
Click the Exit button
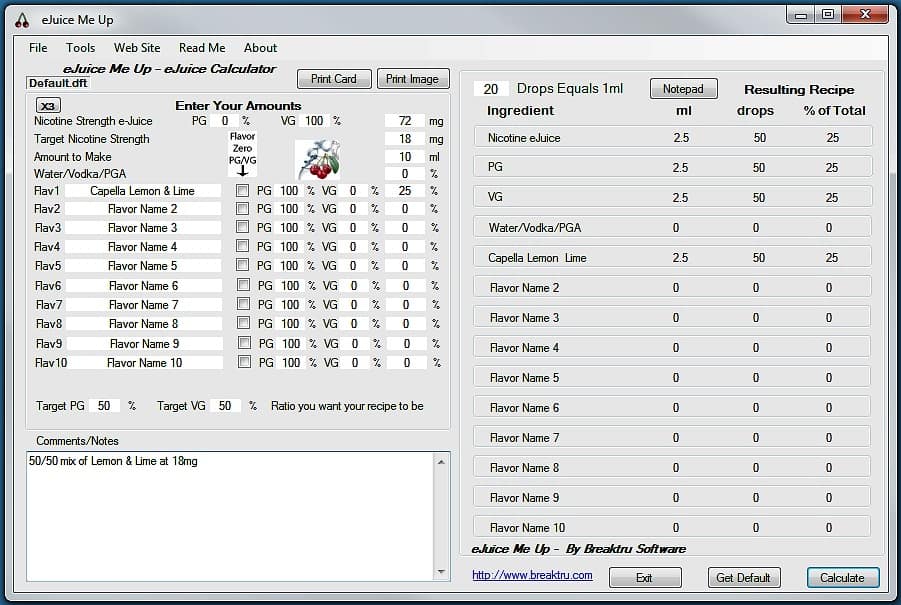(645, 578)
